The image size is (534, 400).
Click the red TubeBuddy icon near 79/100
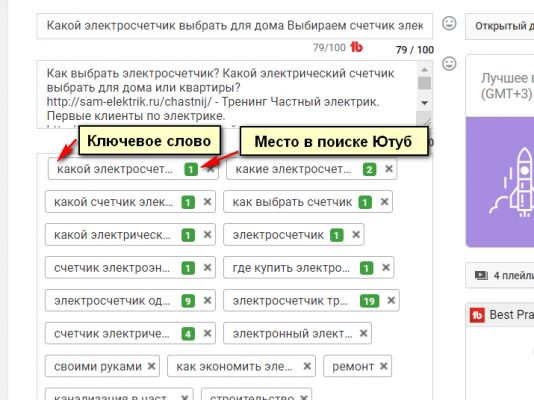click(356, 47)
